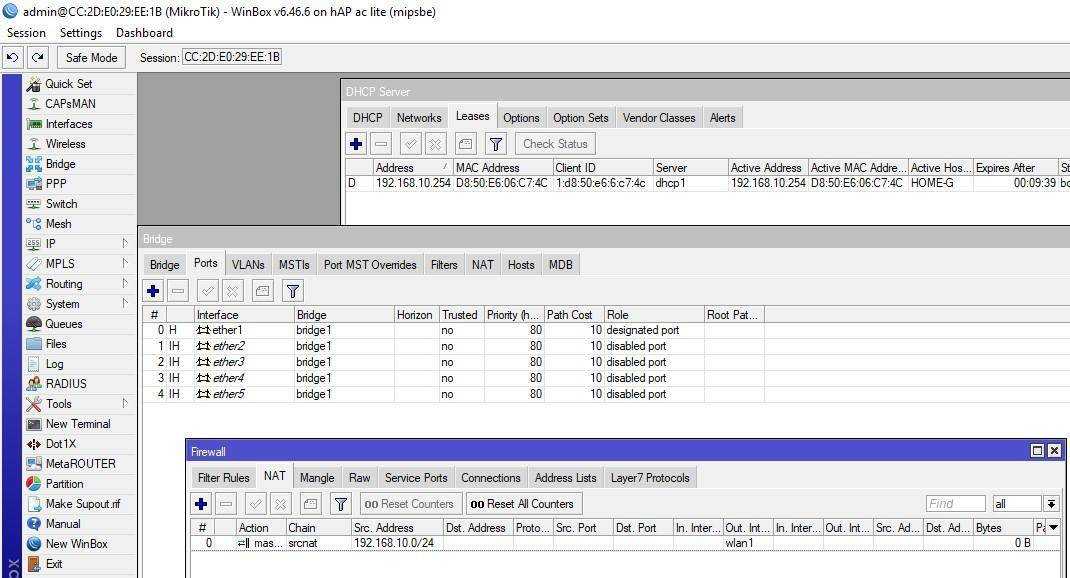Click filter funnel icon in Bridge Ports toolbar
Viewport: 1070px width, 578px height.
tap(292, 291)
